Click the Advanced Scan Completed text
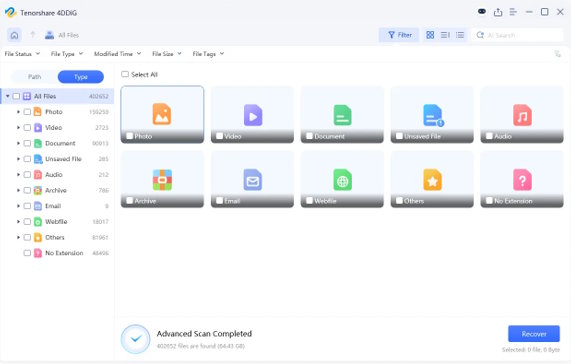The width and height of the screenshot is (571, 364). click(x=204, y=334)
